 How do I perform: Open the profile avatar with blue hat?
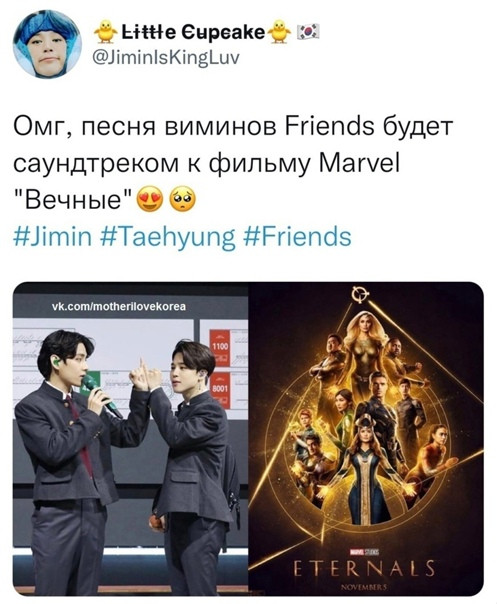coord(48,45)
